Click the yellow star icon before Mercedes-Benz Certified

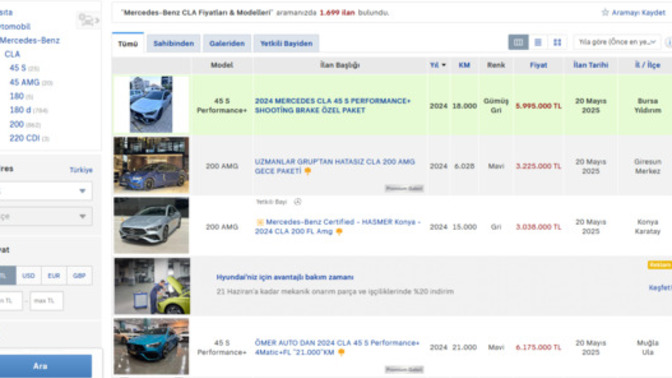coord(259,222)
